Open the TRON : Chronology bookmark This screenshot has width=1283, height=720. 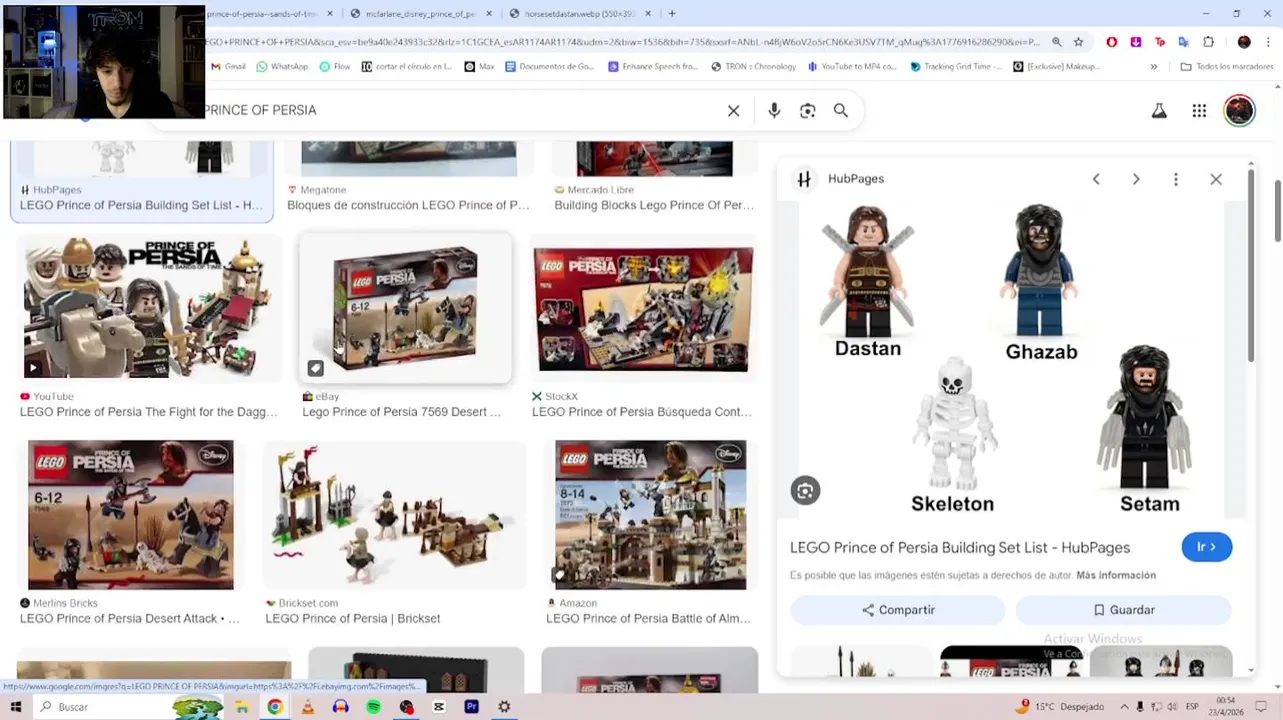tap(753, 67)
